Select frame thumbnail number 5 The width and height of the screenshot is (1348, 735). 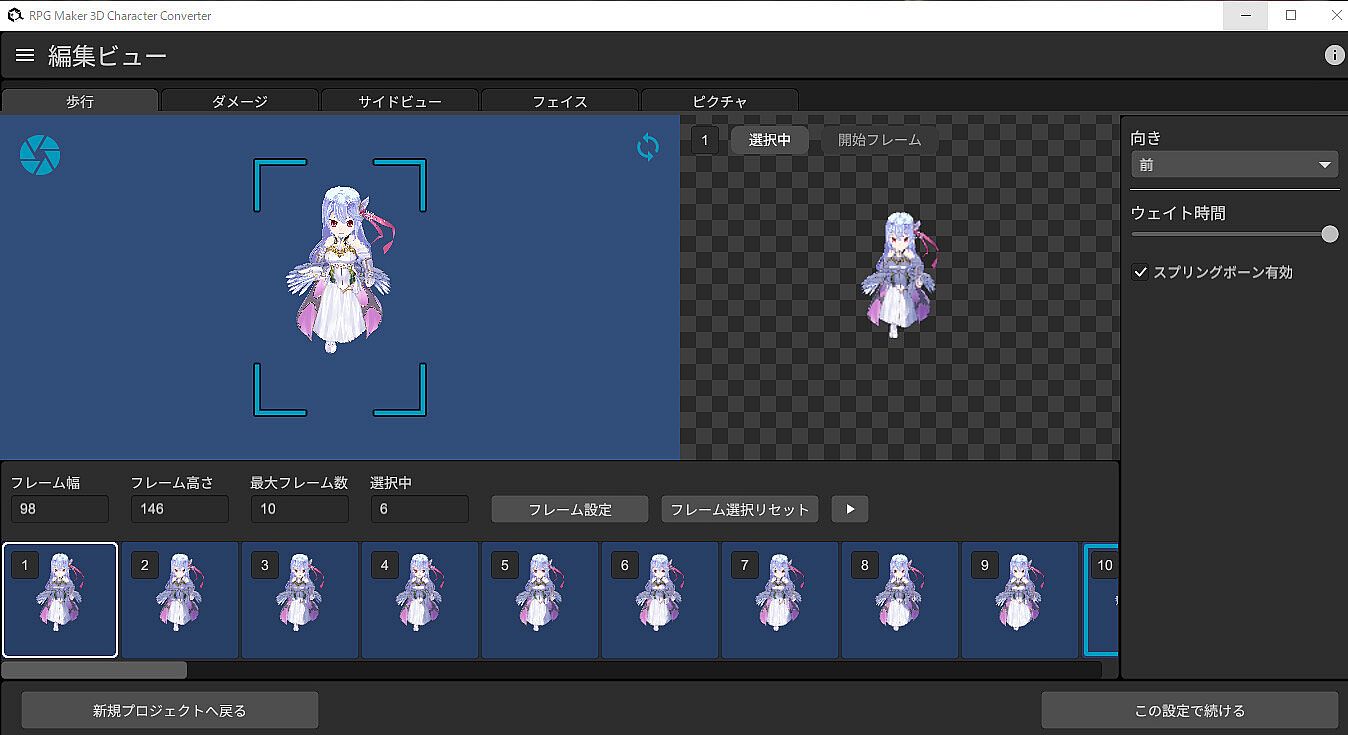(540, 600)
